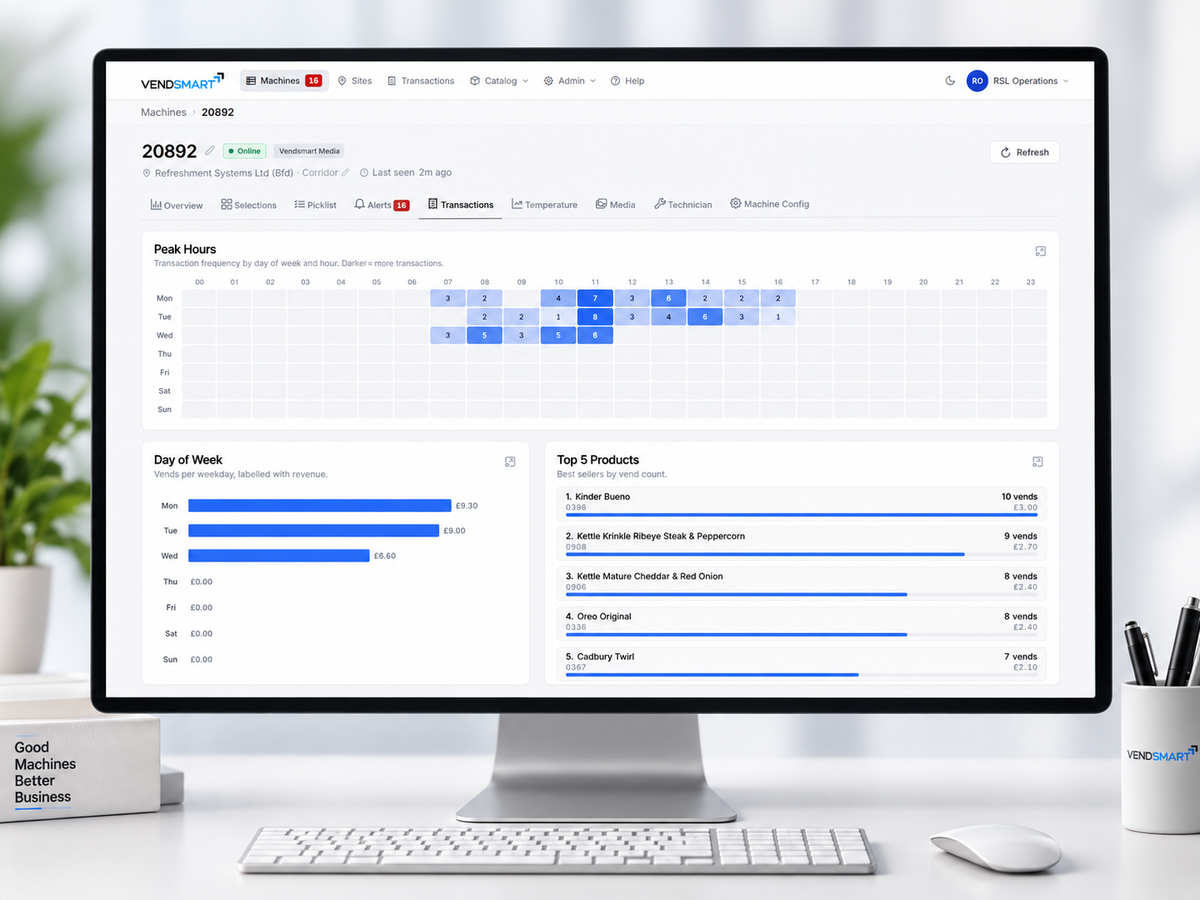
Task: Select Kettle Mature Cheddar & Red Onion row
Action: tap(802, 582)
